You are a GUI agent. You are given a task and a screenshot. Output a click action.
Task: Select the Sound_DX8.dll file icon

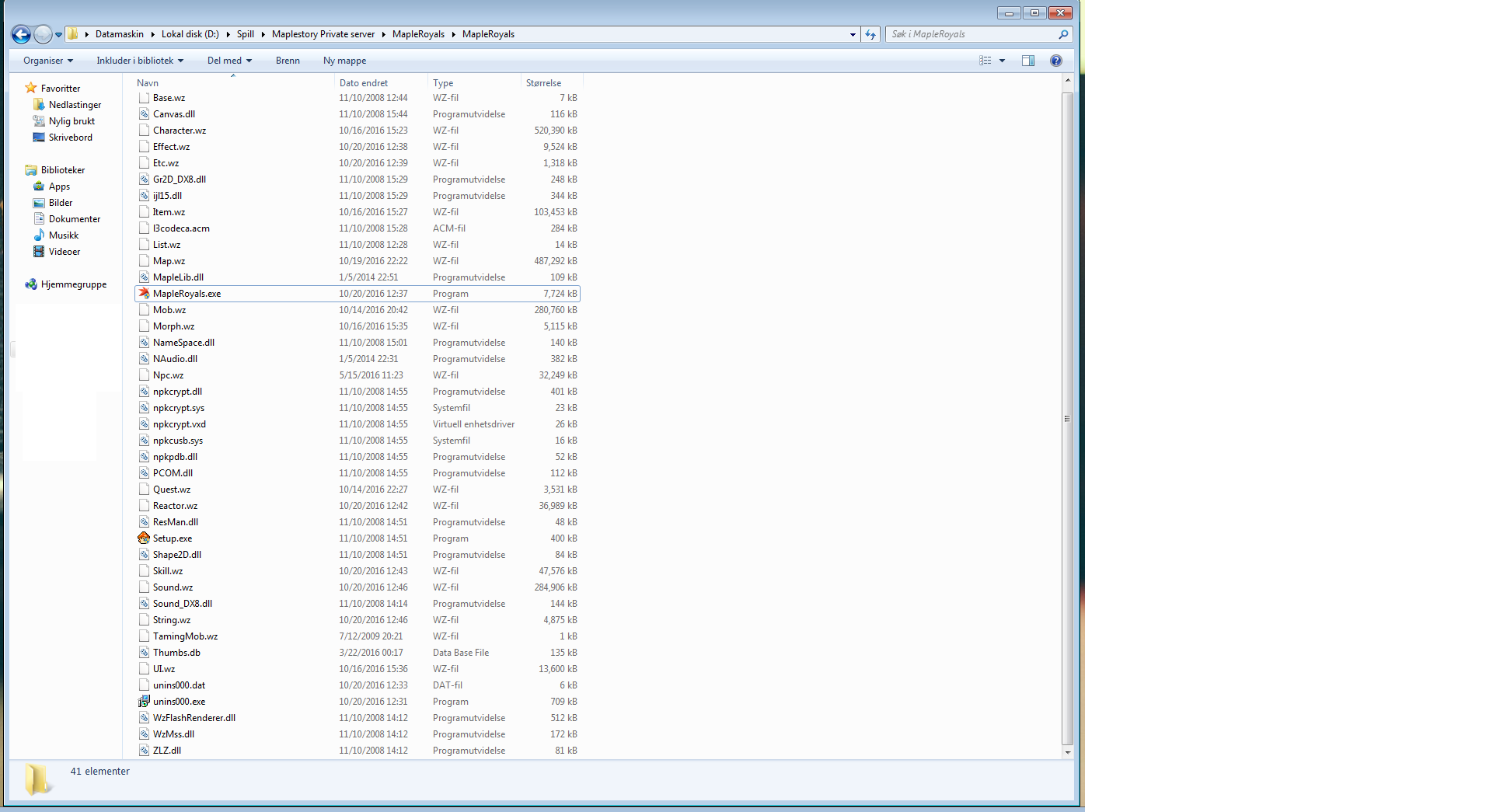coord(144,604)
